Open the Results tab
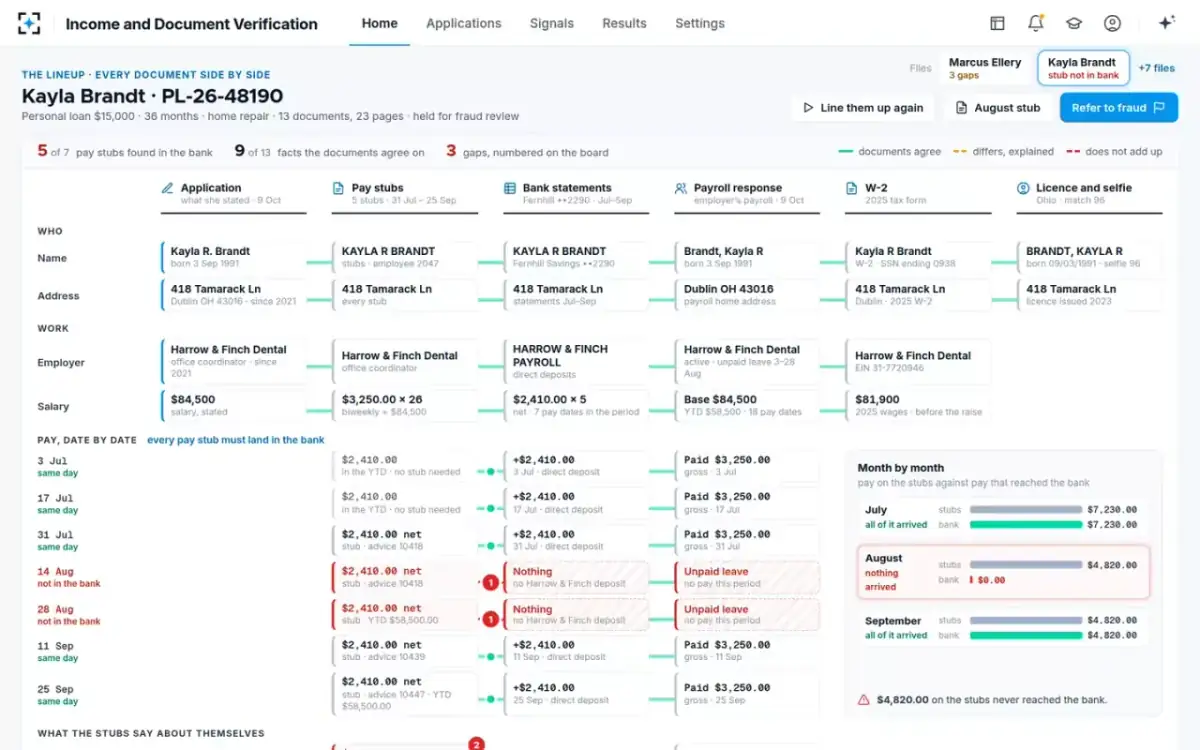 click(x=624, y=23)
